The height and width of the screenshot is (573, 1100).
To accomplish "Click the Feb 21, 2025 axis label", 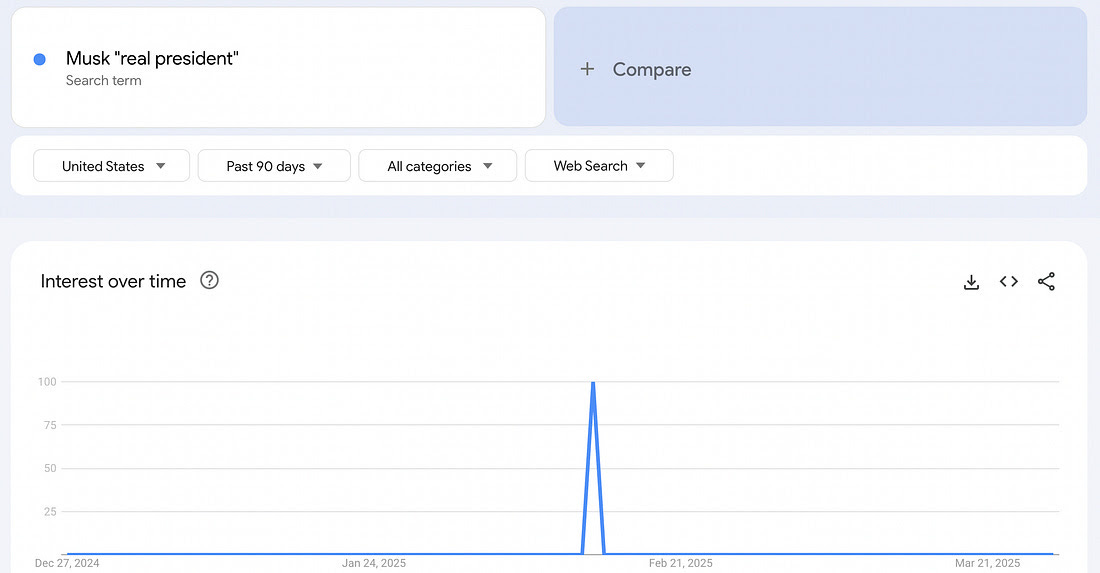I will click(x=680, y=563).
